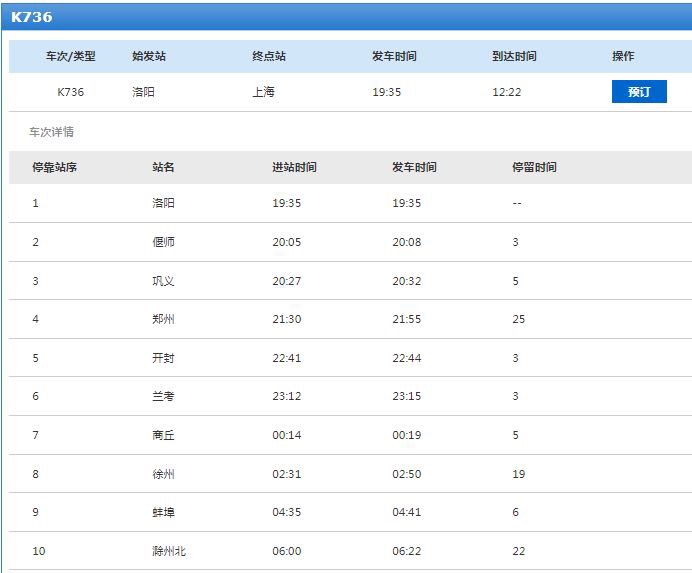
Task: Select the 车次/类型 column header
Action: pos(71,56)
